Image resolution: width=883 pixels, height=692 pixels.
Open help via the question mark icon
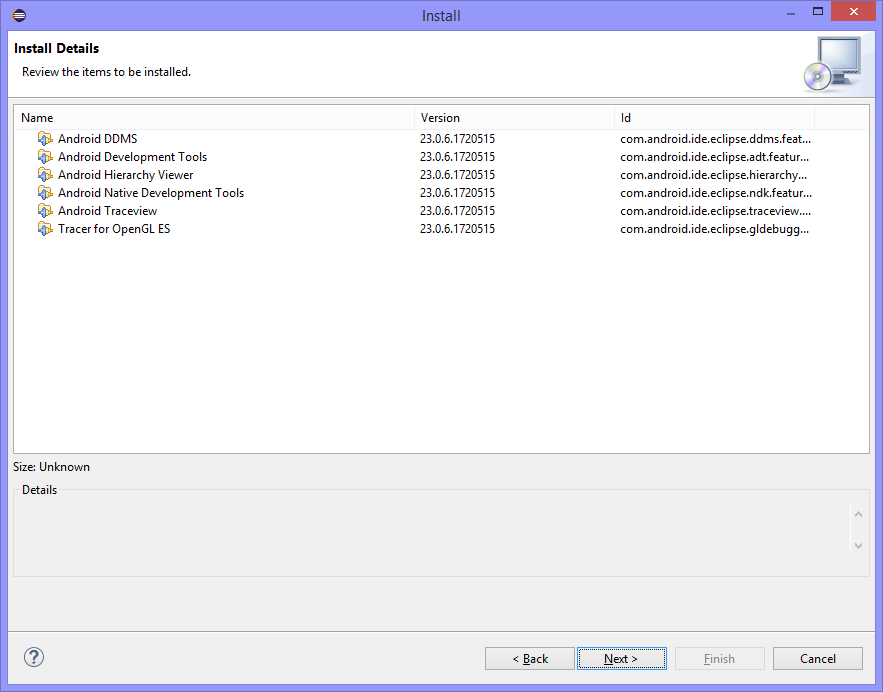pos(34,657)
